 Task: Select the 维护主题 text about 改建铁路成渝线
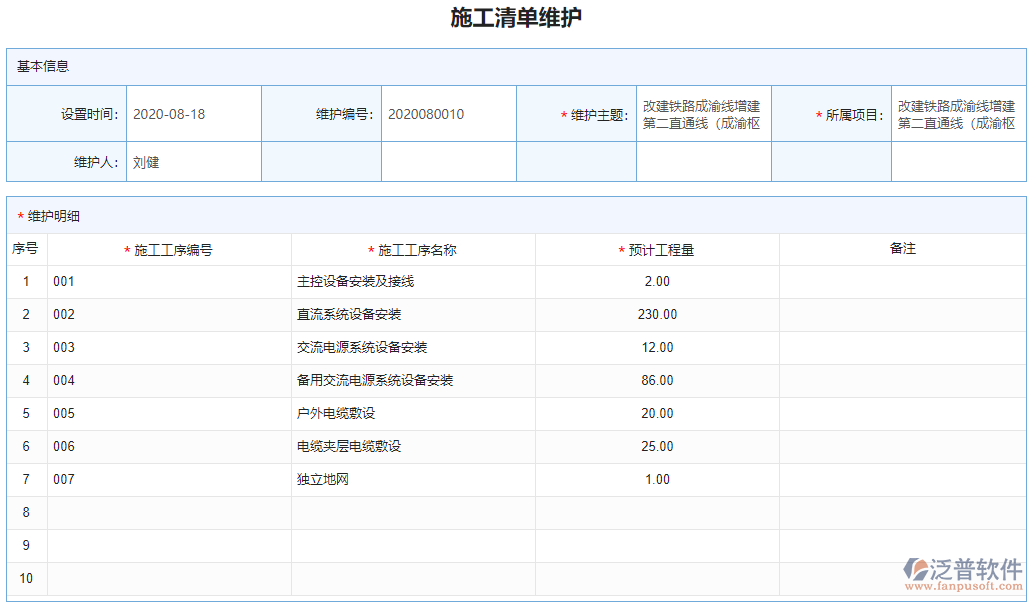pos(704,113)
